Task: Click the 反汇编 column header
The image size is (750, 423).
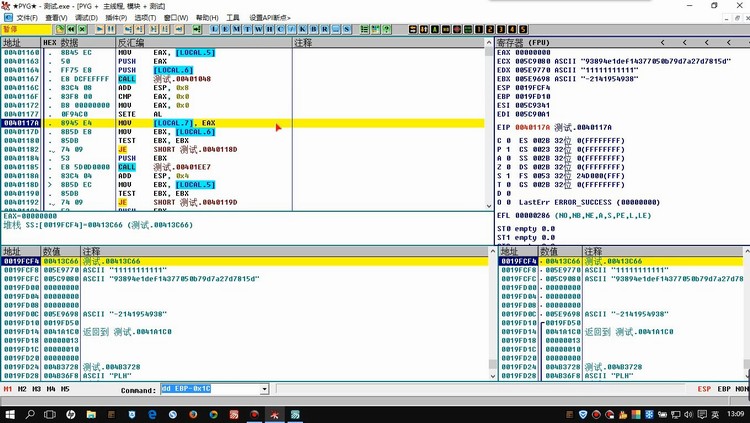Action: coord(204,43)
